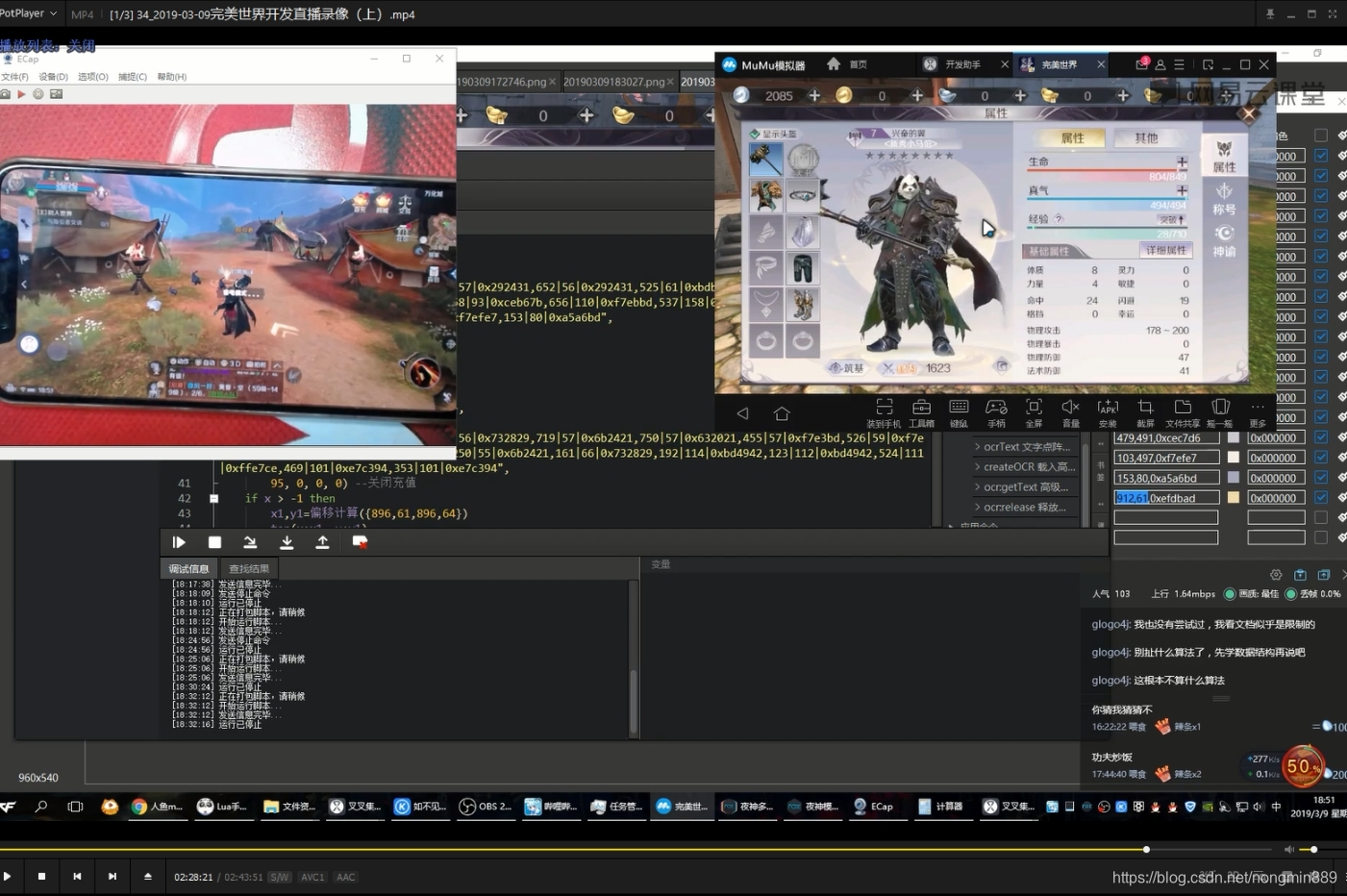The height and width of the screenshot is (896, 1347).
Task: Open ECap 文件(F) menu
Action: pos(14,77)
